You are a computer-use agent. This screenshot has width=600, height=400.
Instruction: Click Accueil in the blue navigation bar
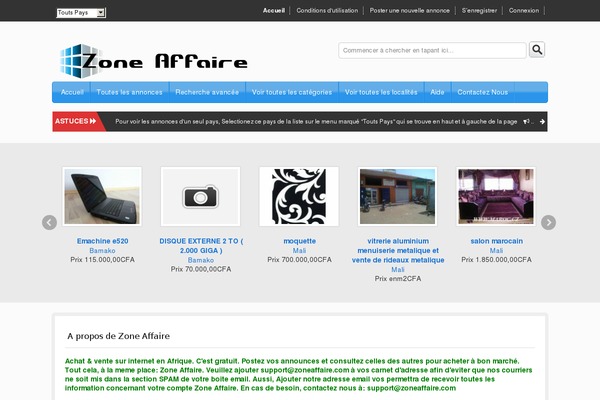(x=72, y=92)
